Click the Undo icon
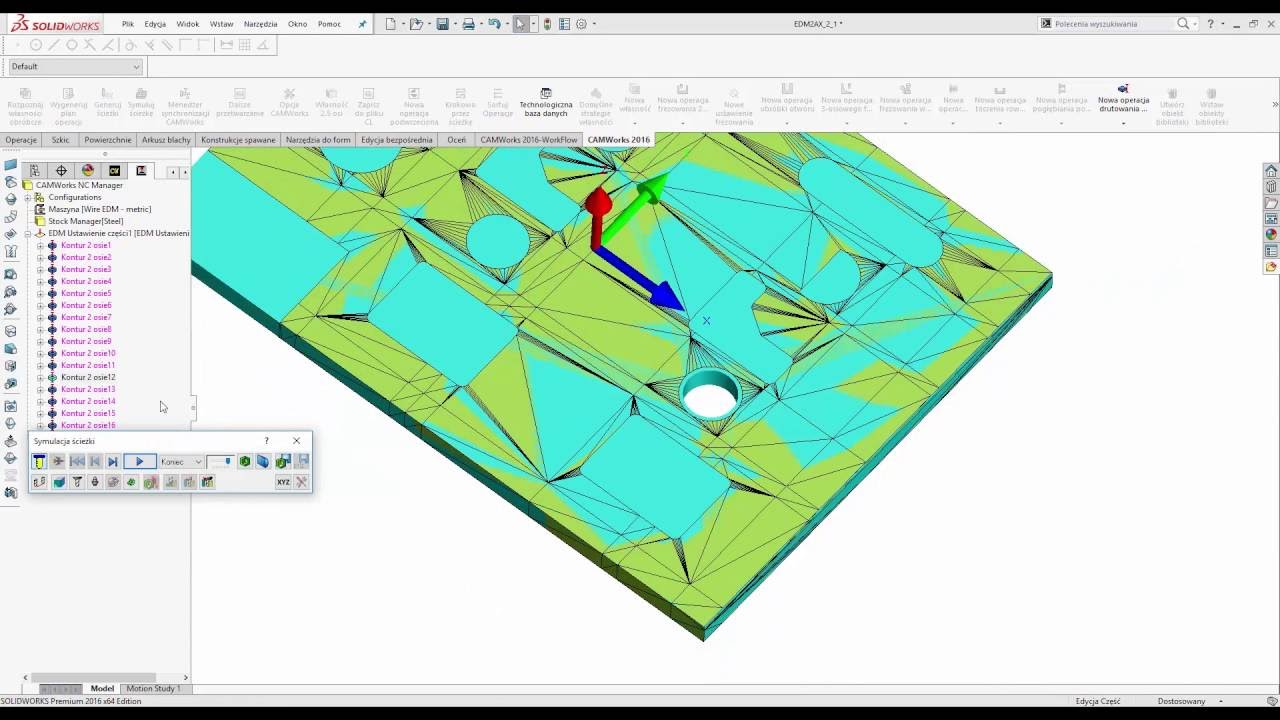 tap(494, 24)
